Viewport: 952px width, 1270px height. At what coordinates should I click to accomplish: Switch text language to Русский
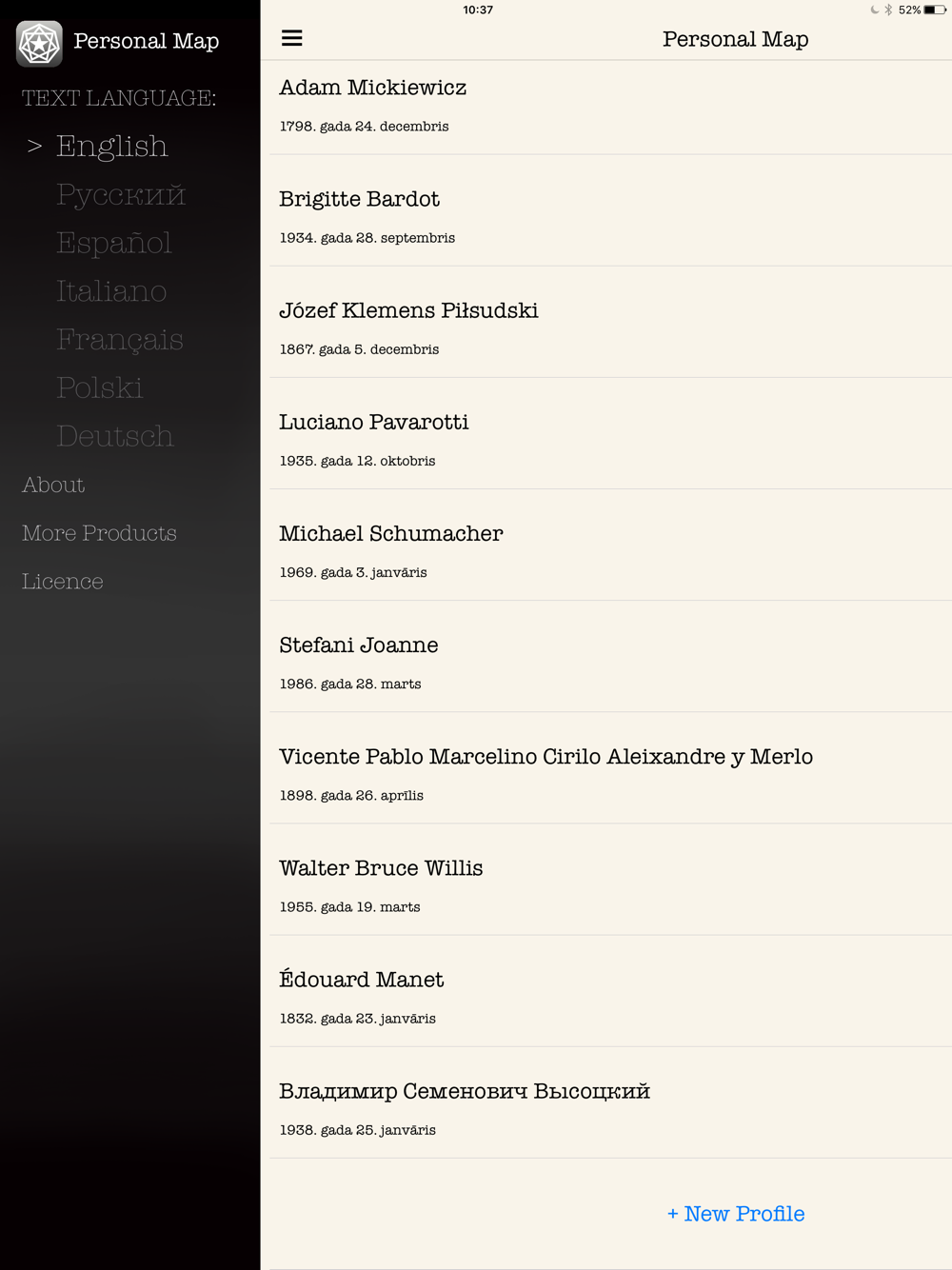coord(120,195)
